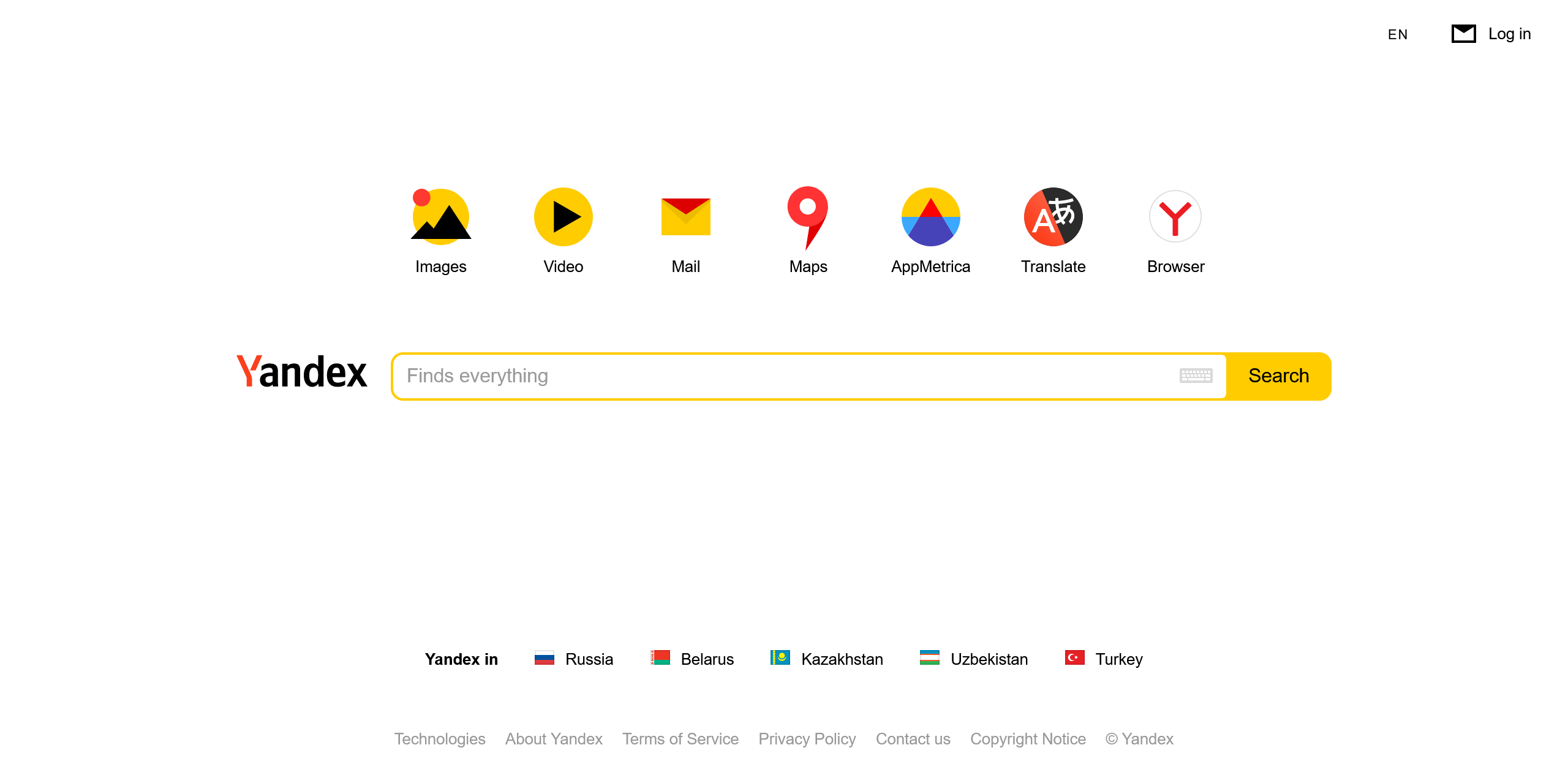
Task: Click the Log in link
Action: [1509, 34]
